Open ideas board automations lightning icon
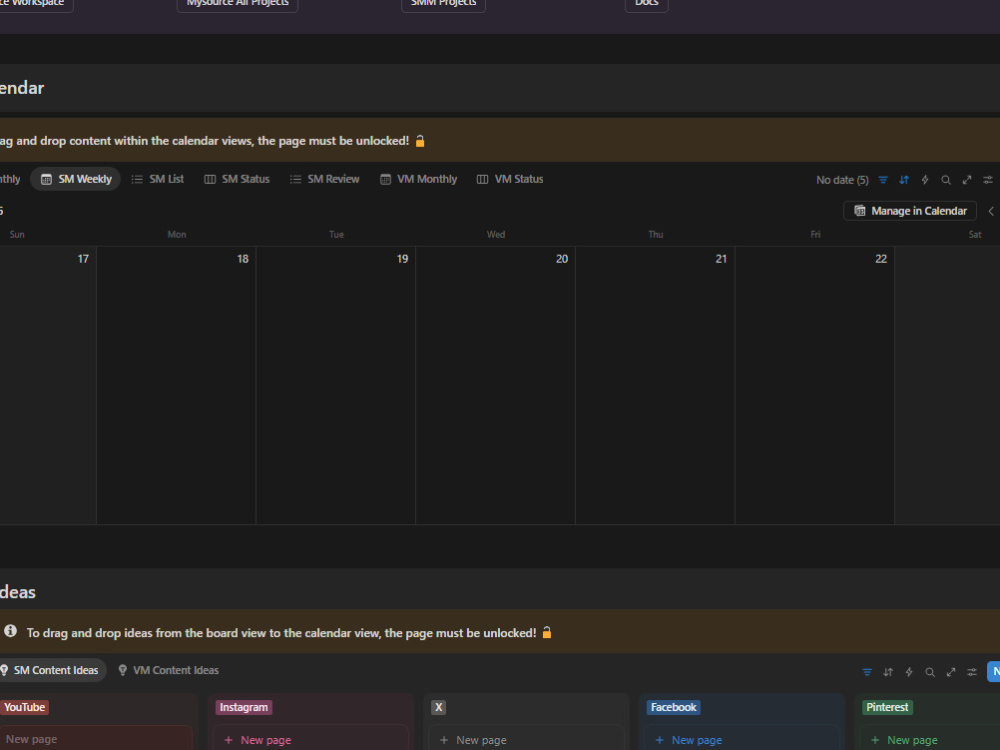1000x750 pixels. click(909, 672)
